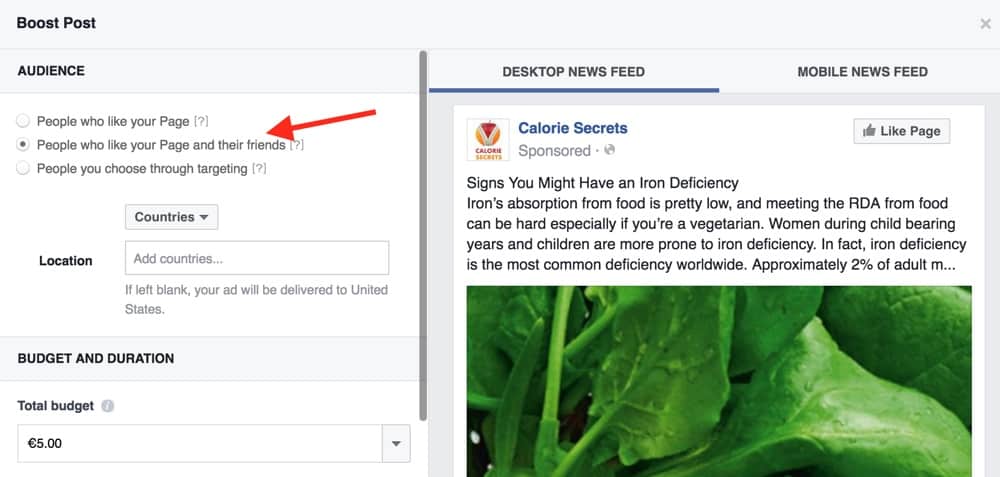Click the spinach post image
Screen dimensions: 1000x477
(x=718, y=380)
